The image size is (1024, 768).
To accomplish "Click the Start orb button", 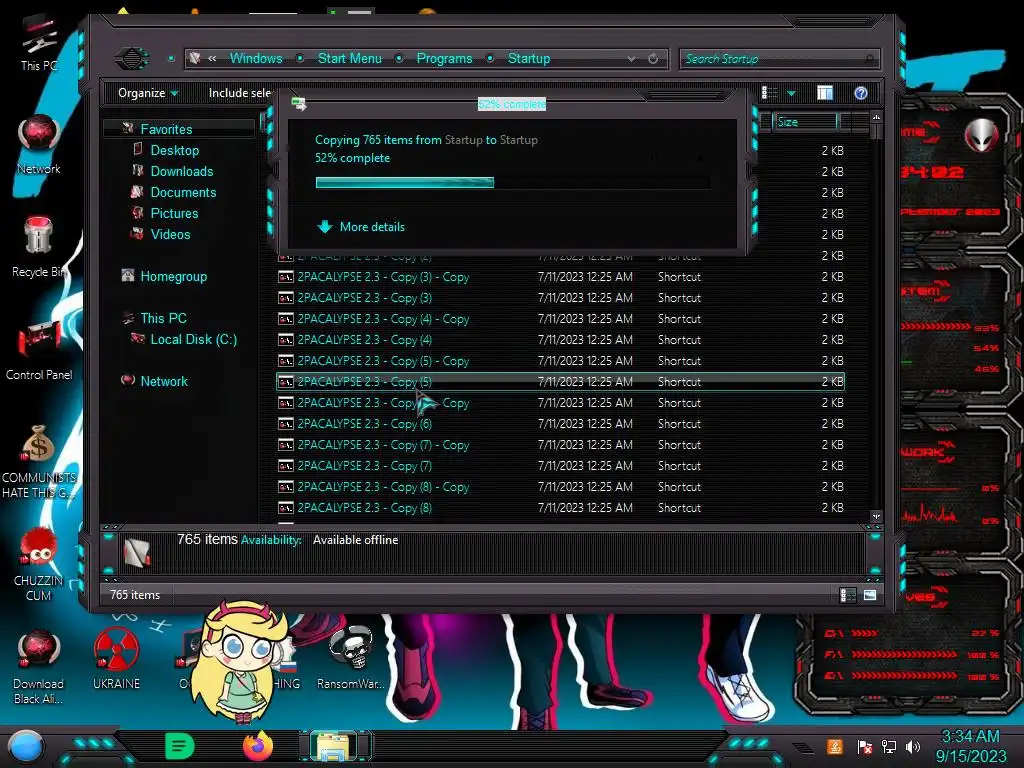I will pos(26,747).
